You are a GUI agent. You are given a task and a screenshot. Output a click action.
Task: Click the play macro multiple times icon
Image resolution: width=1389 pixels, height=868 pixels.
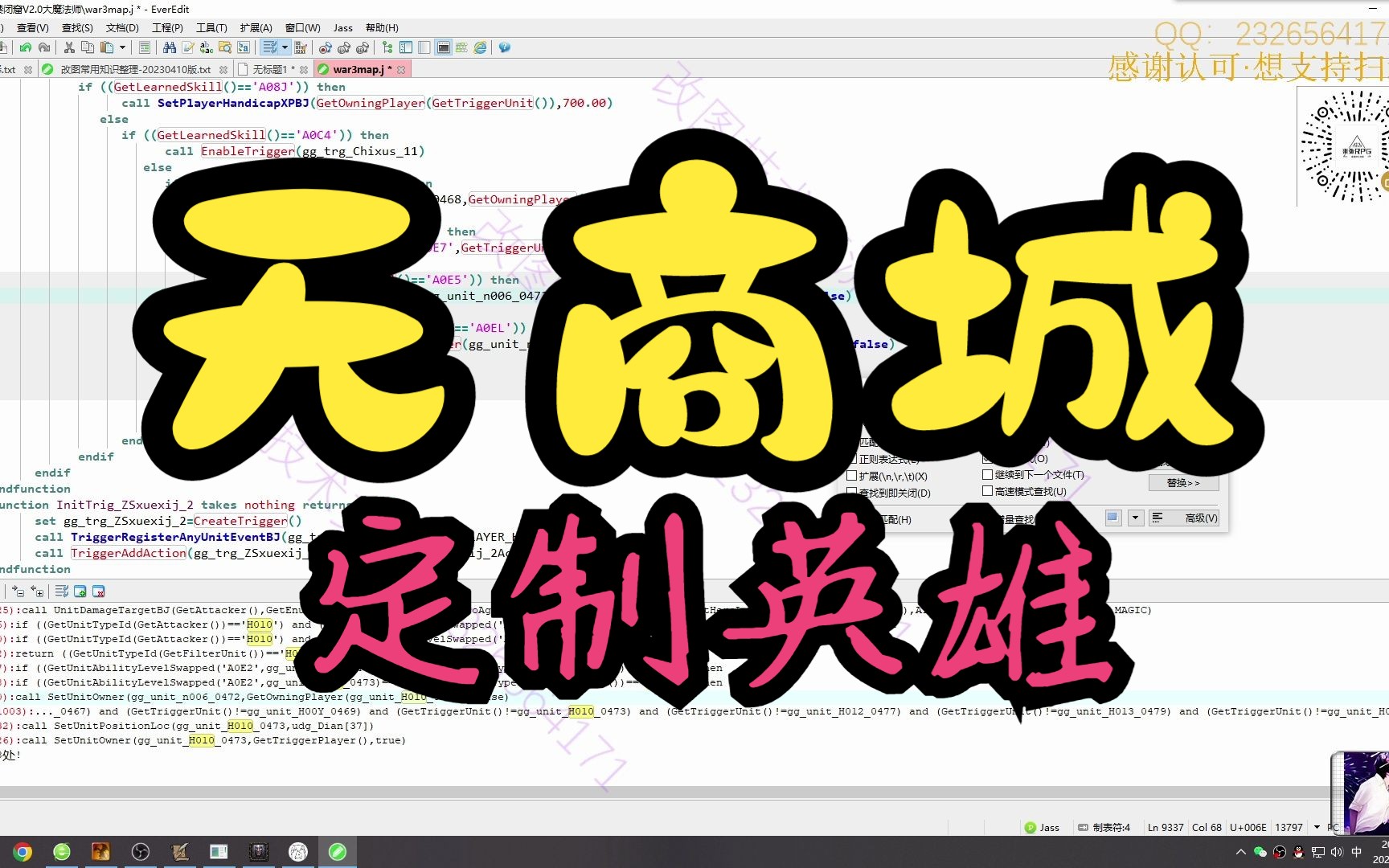pos(363,48)
